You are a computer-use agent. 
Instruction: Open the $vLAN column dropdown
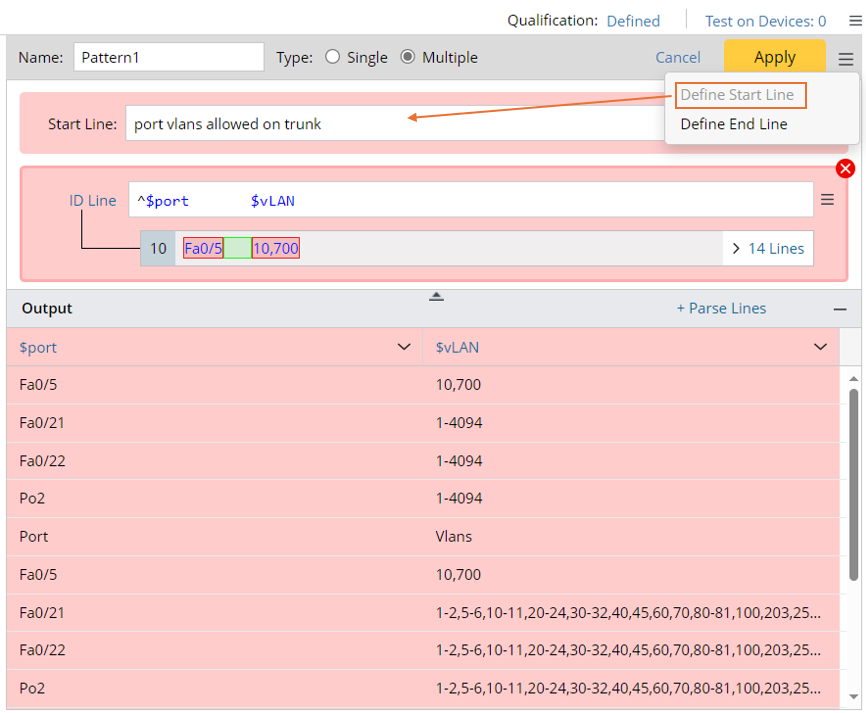[820, 347]
